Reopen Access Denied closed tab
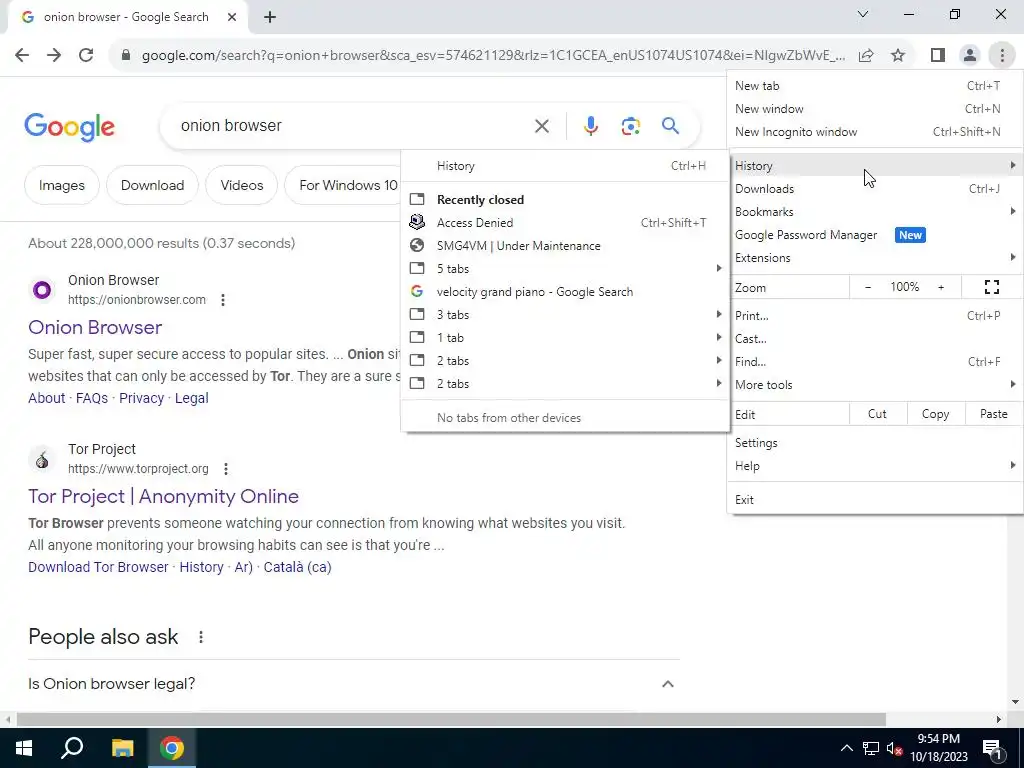This screenshot has height=768, width=1024. (x=566, y=223)
